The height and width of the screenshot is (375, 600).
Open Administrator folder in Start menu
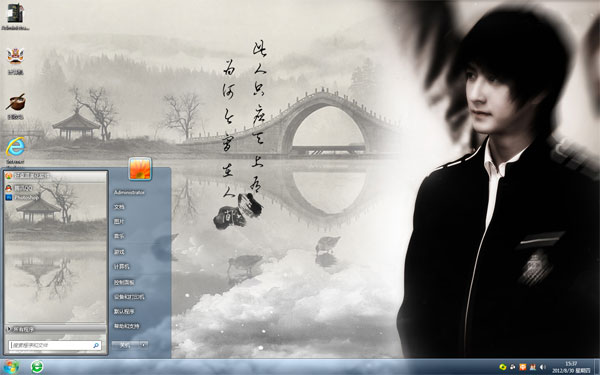[x=129, y=192]
